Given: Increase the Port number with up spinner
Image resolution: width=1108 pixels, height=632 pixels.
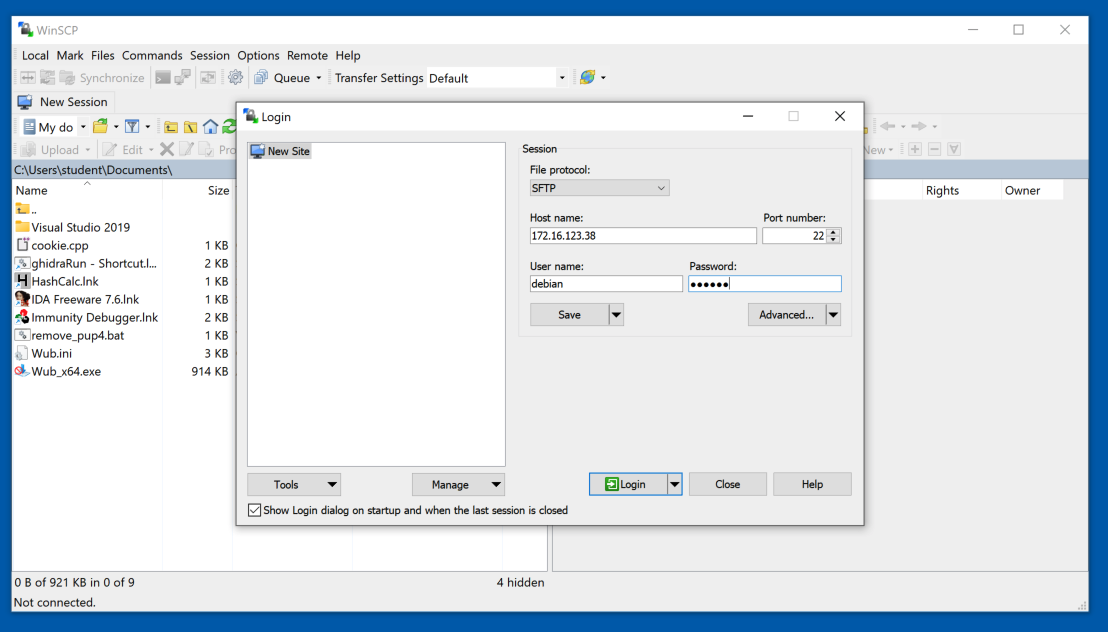Looking at the screenshot, I should click(x=834, y=232).
